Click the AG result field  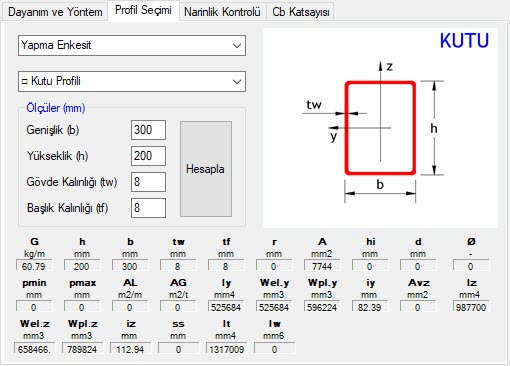pos(178,307)
